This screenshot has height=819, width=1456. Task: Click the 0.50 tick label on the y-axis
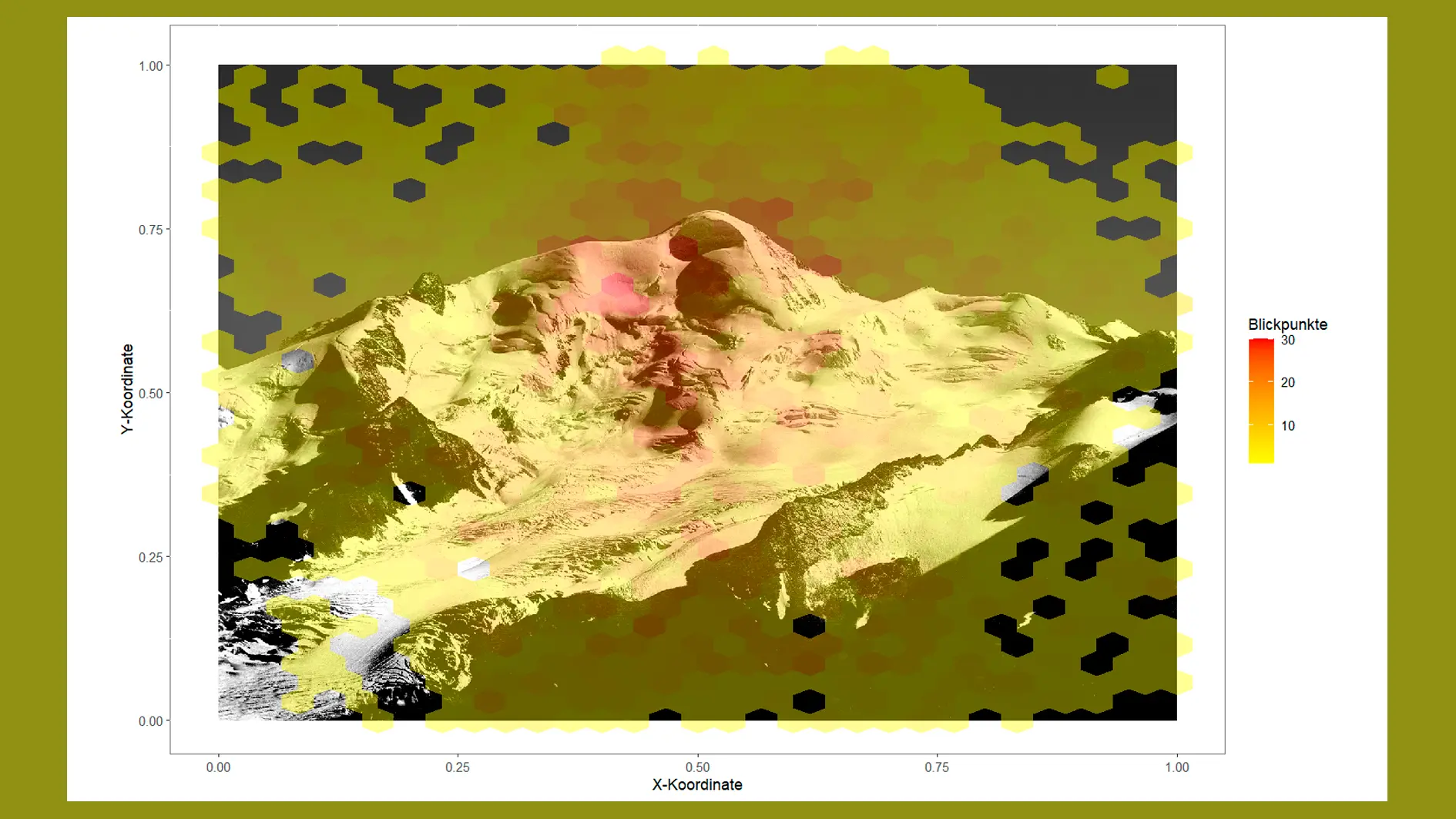[150, 394]
